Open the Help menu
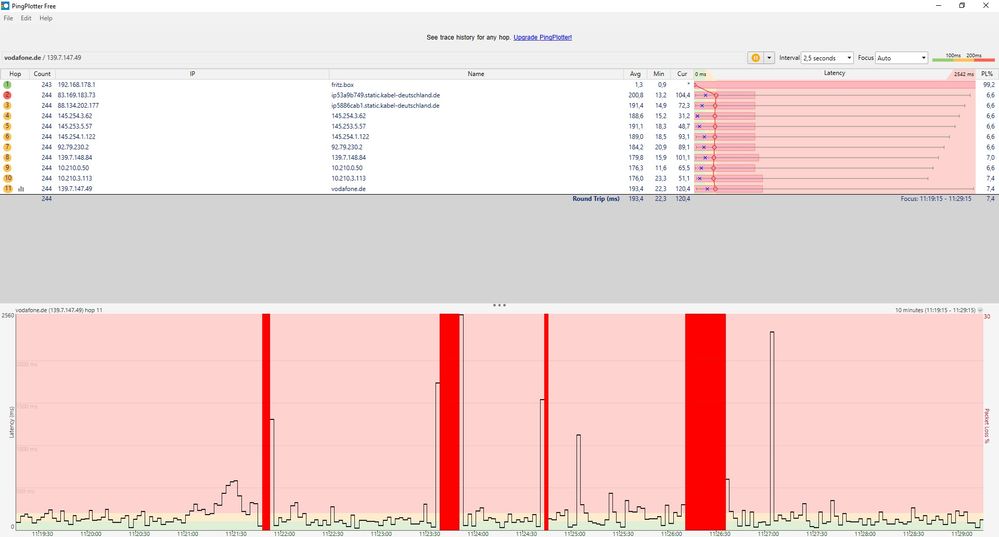The image size is (999, 537). [x=46, y=18]
